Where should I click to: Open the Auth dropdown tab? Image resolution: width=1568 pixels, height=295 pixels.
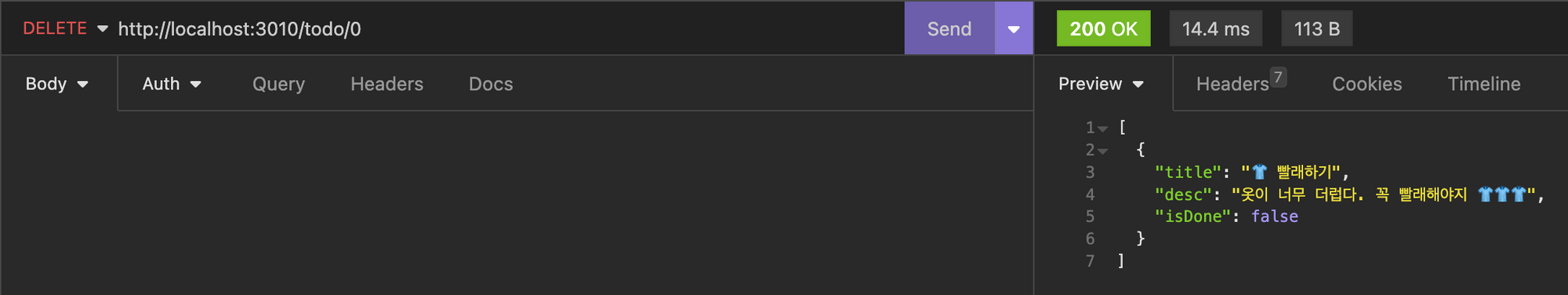[172, 84]
